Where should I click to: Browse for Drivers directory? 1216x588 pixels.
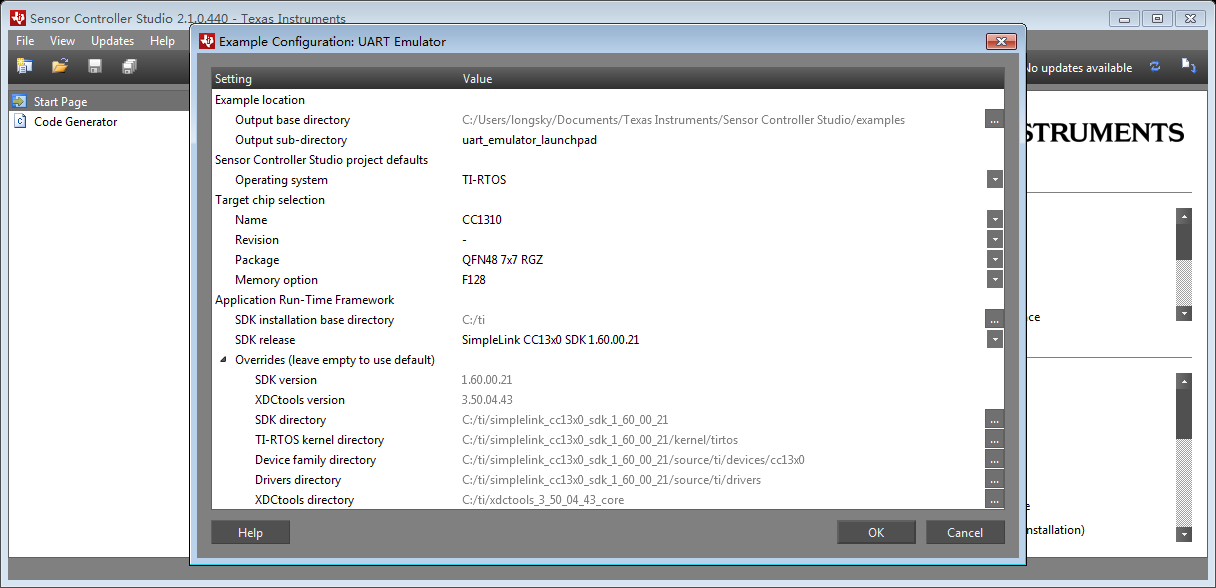pyautogui.click(x=994, y=479)
